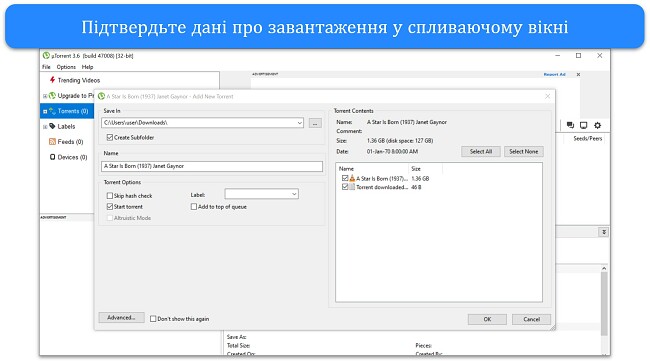Expand the Upgrade to Pro tree node
The image size is (650, 361).
[45, 96]
